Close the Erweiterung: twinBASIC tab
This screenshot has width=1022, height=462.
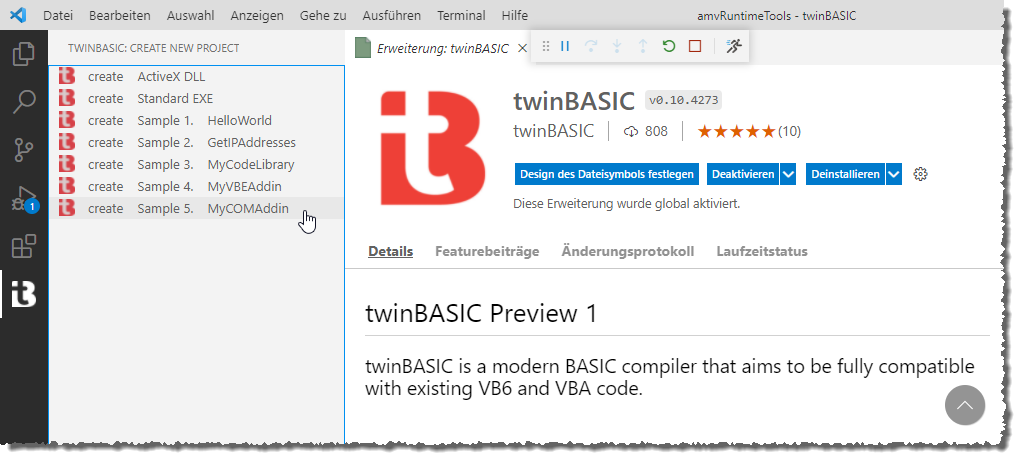pyautogui.click(x=521, y=48)
